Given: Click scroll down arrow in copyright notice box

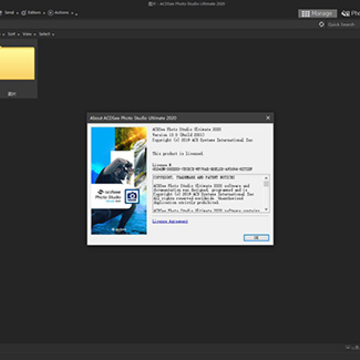Looking at the screenshot, I should pyautogui.click(x=266, y=209).
